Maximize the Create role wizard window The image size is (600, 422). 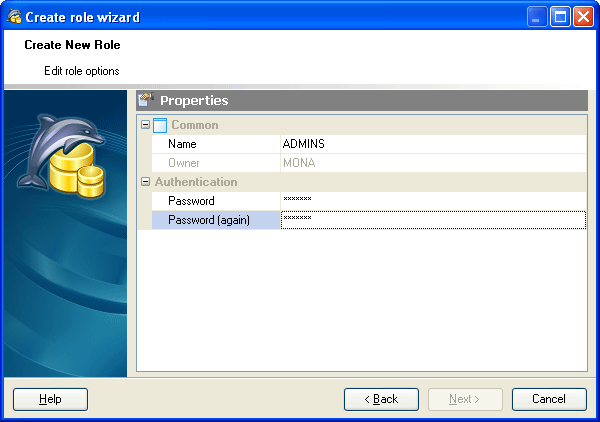coord(560,16)
